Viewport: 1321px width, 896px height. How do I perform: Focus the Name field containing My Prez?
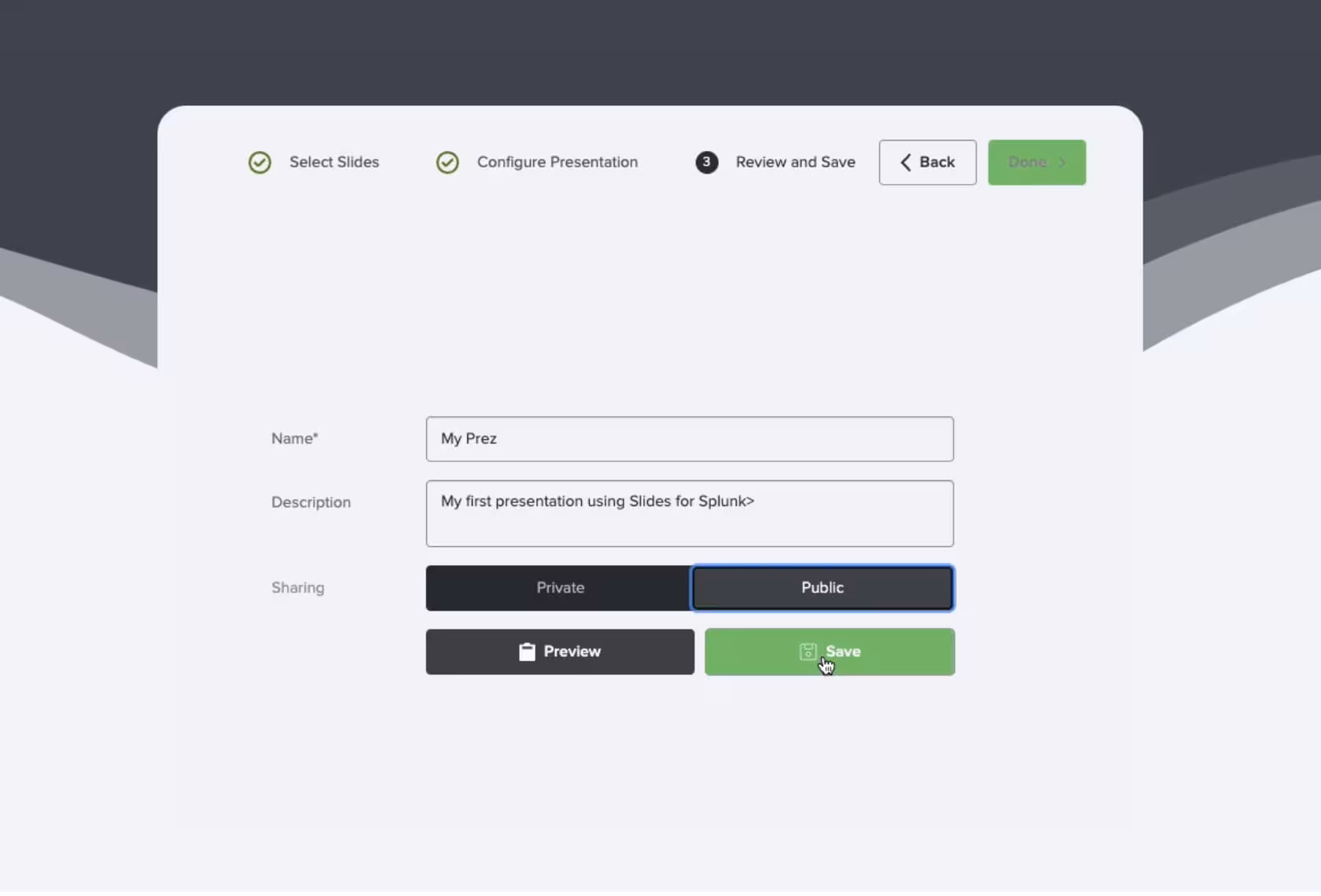point(689,439)
